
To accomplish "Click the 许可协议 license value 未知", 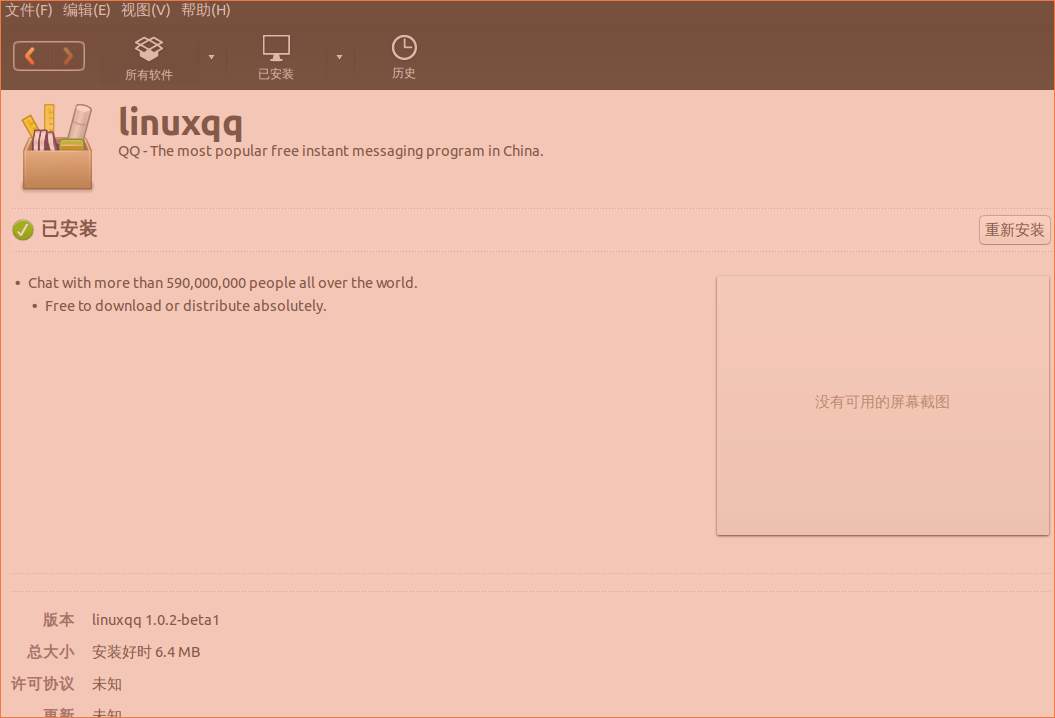I will (106, 684).
